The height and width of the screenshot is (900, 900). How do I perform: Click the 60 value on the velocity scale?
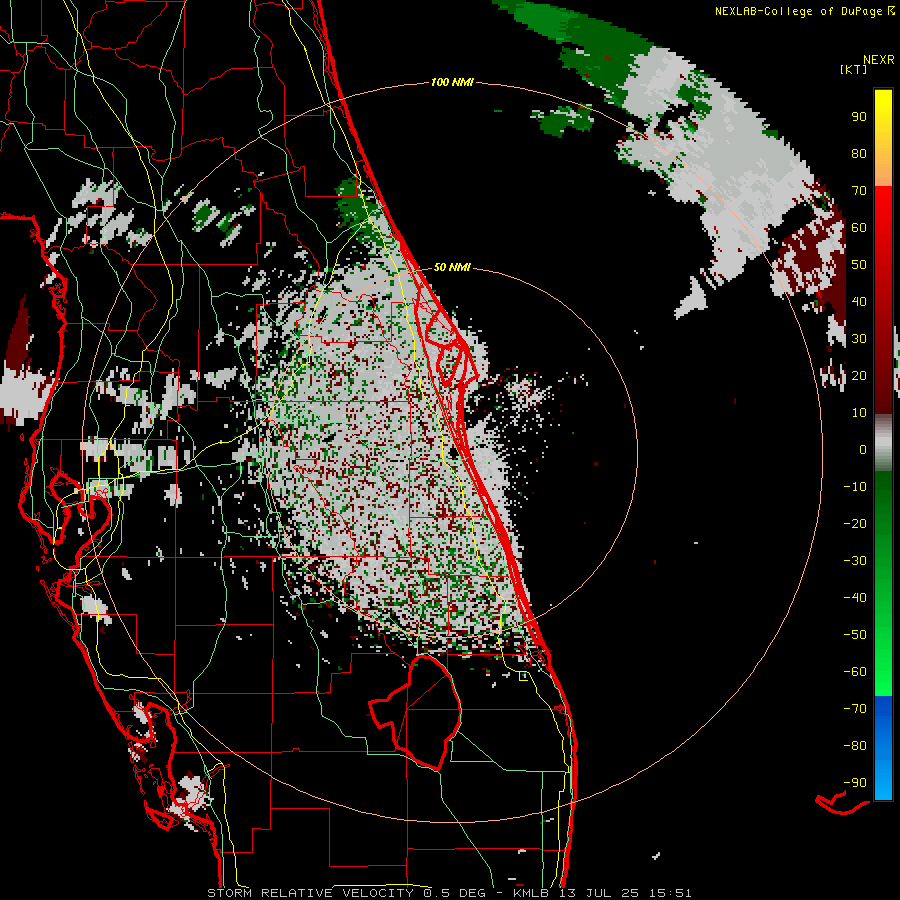(859, 227)
